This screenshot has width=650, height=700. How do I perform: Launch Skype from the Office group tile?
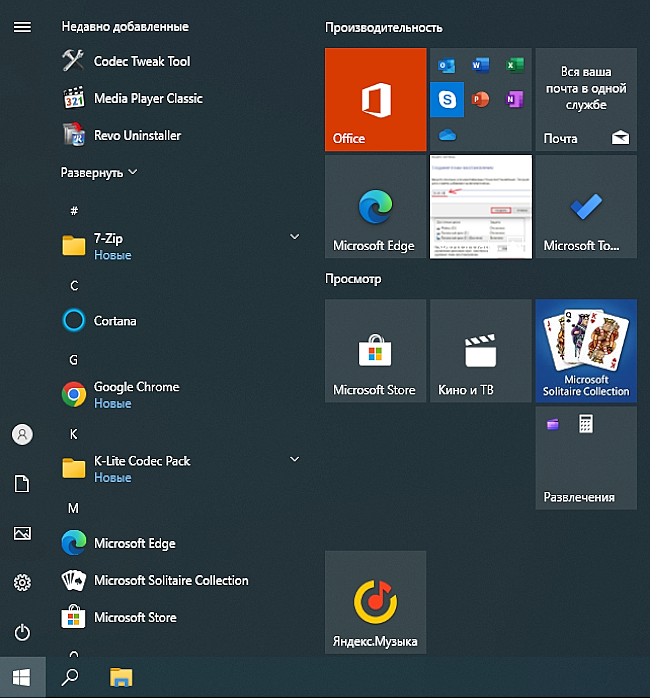(447, 99)
